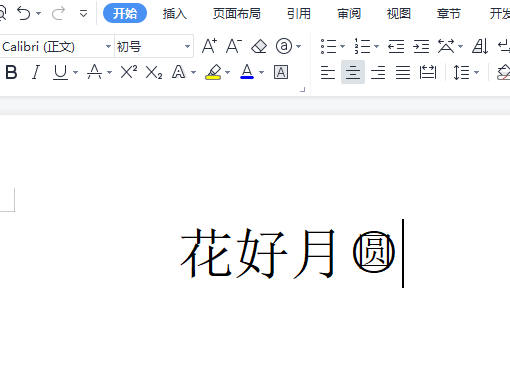Image resolution: width=510 pixels, height=380 pixels.
Task: Apply the yellow highlight color
Action: click(x=213, y=72)
